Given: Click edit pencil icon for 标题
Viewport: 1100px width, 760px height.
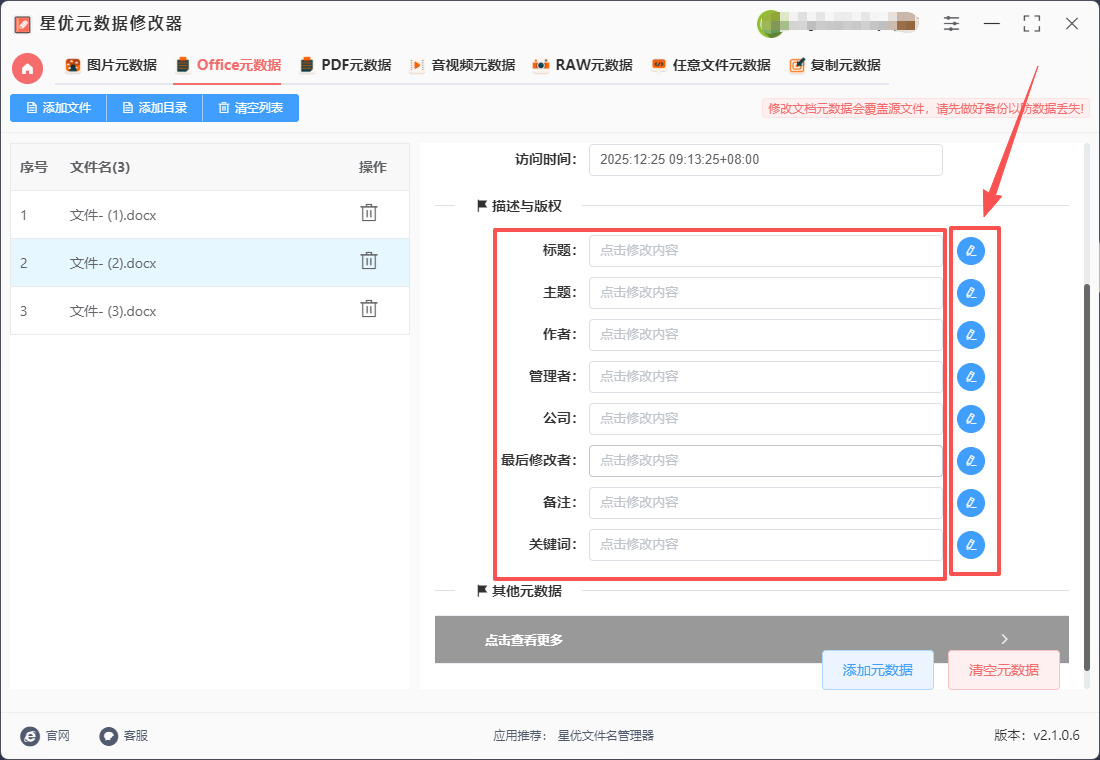Looking at the screenshot, I should click(x=971, y=251).
